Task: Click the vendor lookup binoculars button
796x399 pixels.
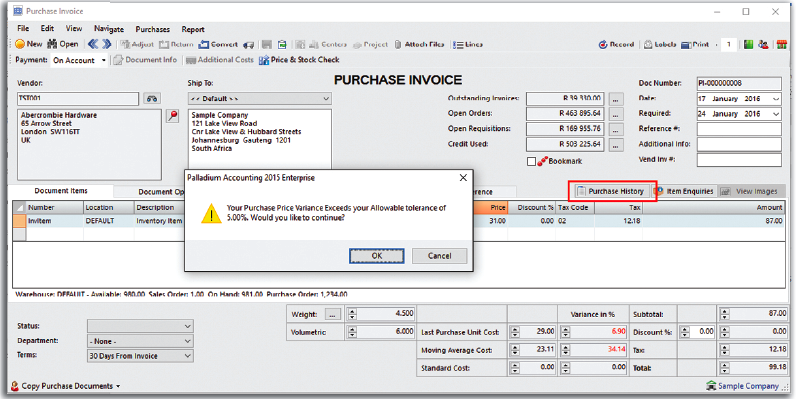Action: (152, 98)
